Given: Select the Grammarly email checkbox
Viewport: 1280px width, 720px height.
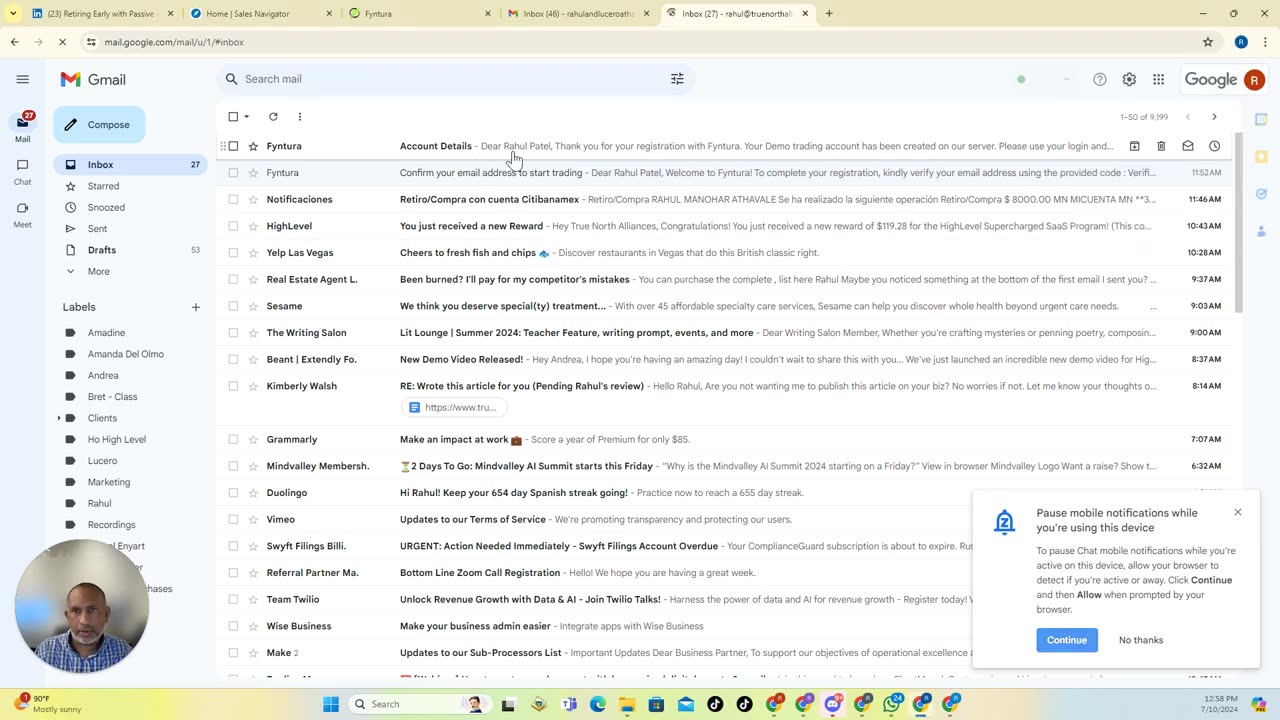Looking at the screenshot, I should point(233,439).
